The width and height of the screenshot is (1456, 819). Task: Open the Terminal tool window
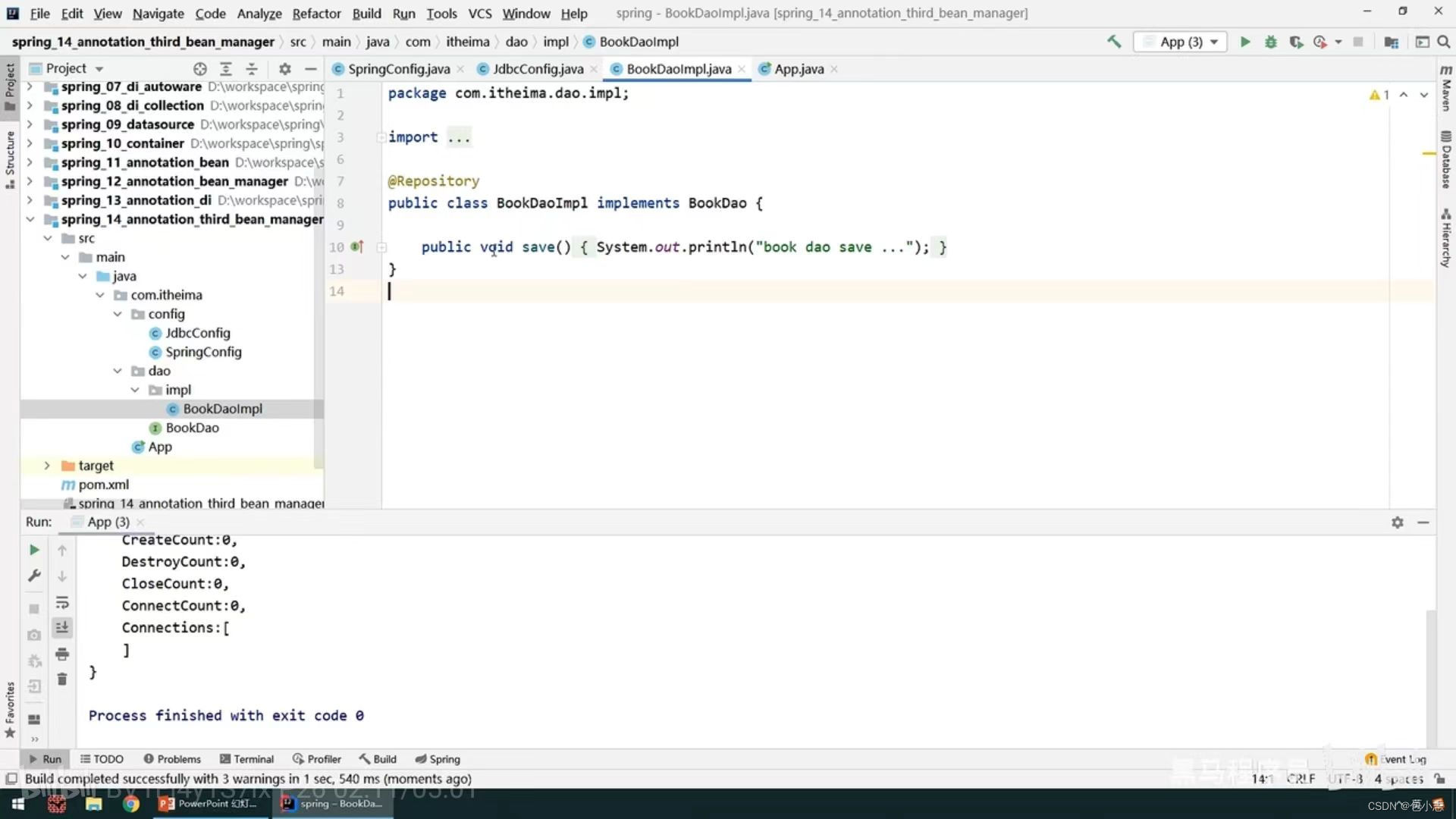pos(246,759)
